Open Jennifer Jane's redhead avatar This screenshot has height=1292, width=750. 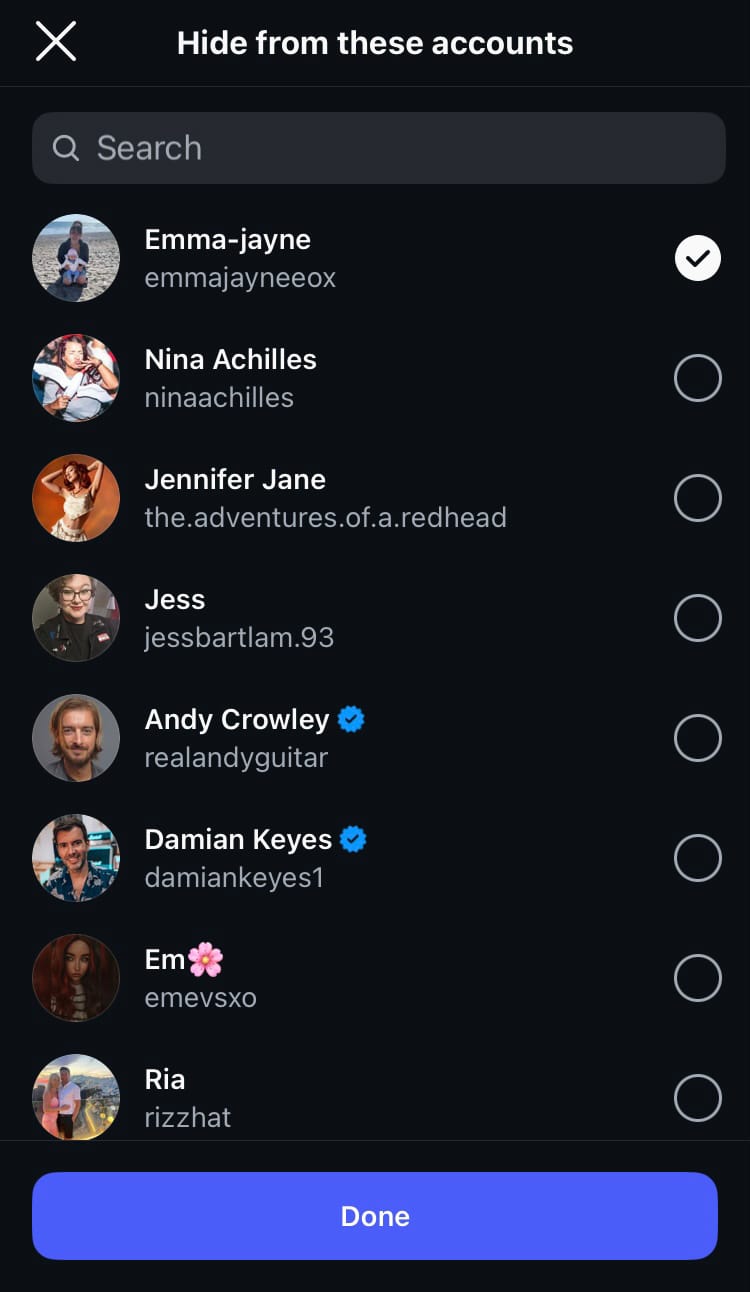pos(76,498)
